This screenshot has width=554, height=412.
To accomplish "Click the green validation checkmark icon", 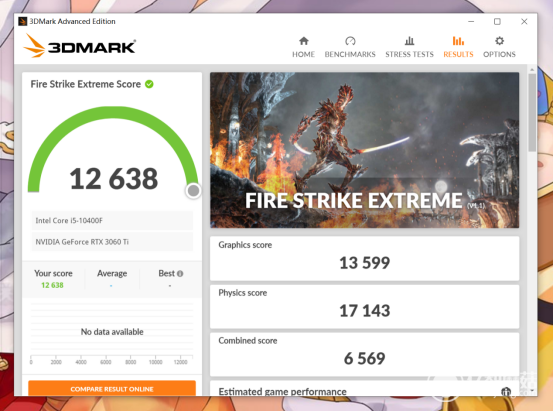I will [x=149, y=84].
